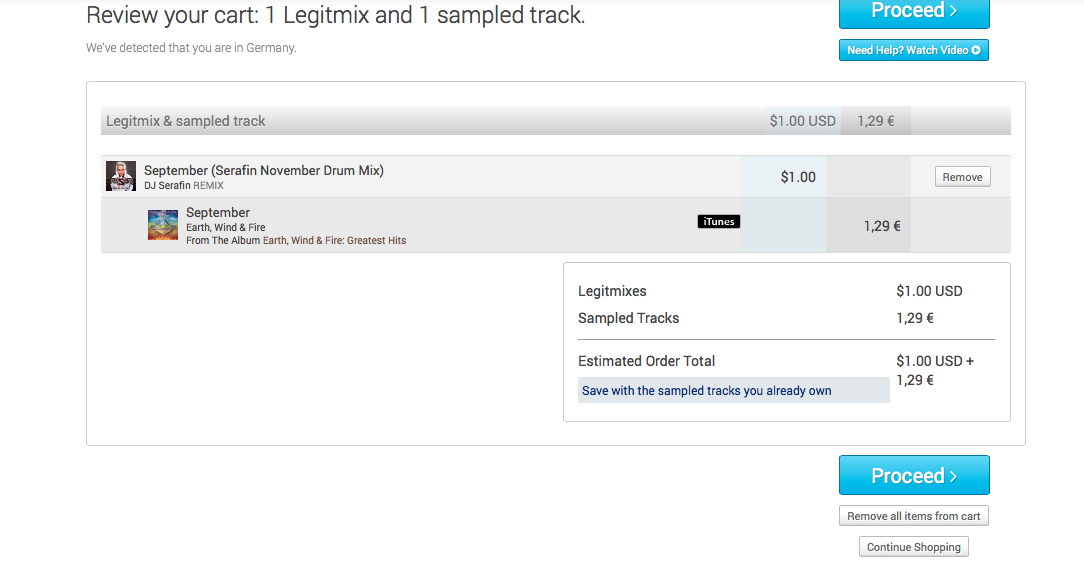
Task: Click Remove all items from cart
Action: coord(914,516)
